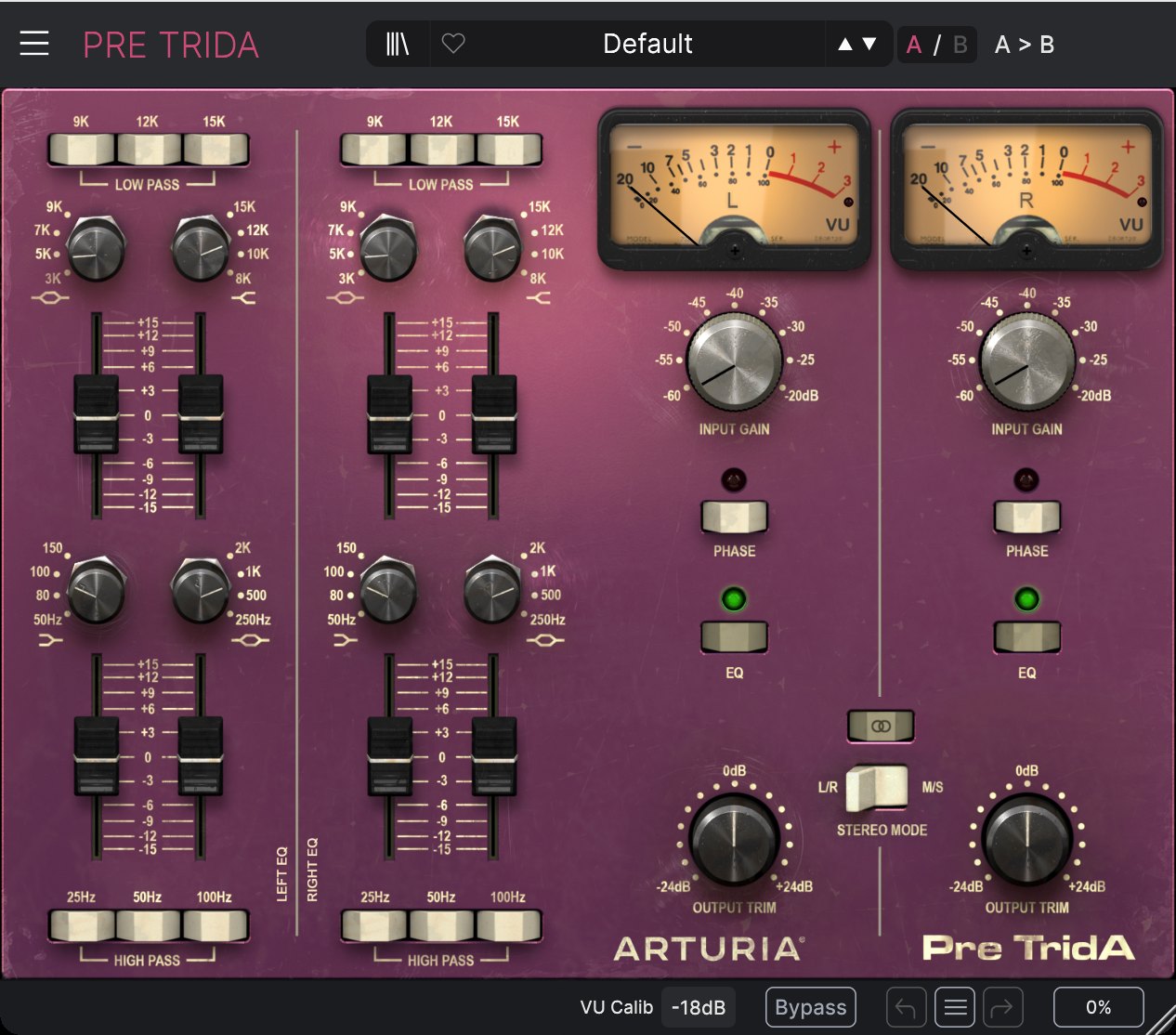Select the next preset with down arrow
The image size is (1176, 1035).
click(x=869, y=44)
